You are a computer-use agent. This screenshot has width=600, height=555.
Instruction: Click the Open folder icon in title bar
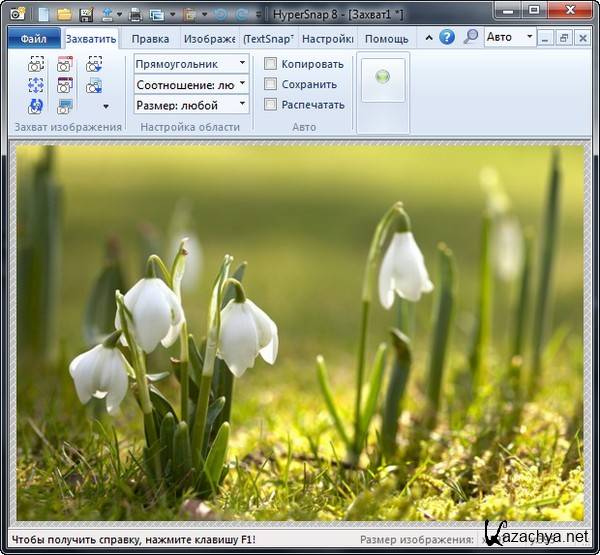click(x=64, y=14)
